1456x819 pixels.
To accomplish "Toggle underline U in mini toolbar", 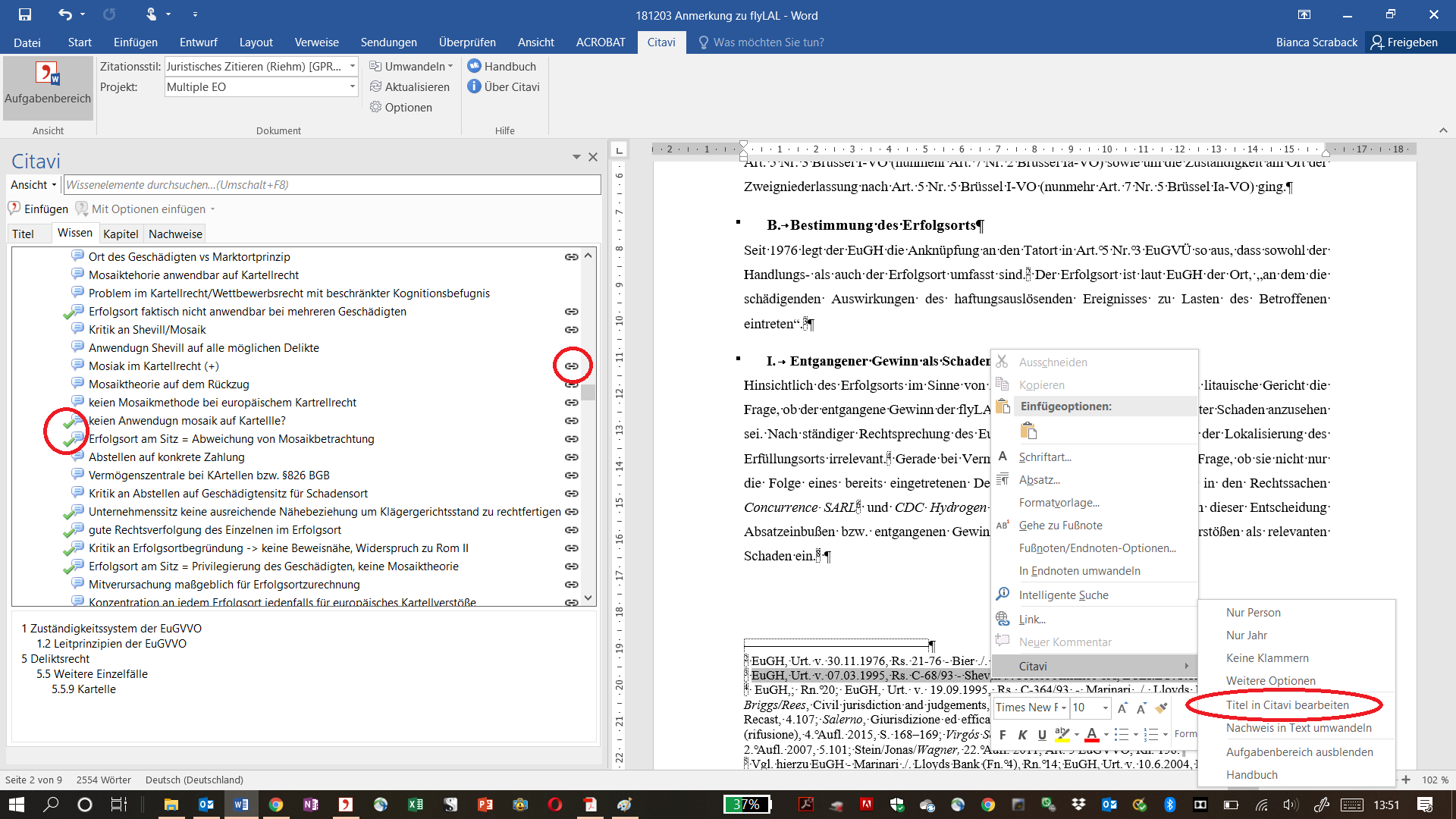I will [1042, 734].
